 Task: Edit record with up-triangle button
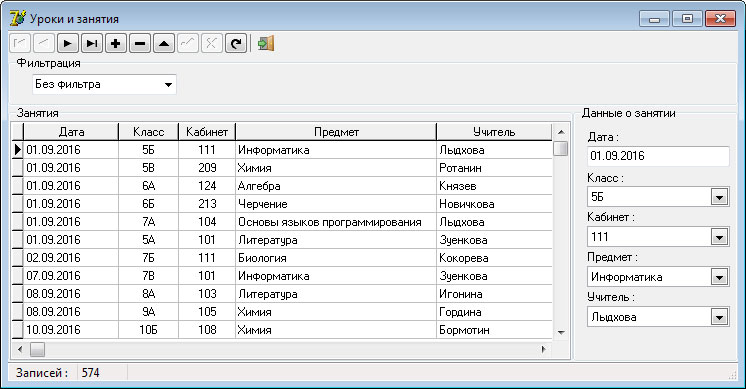(164, 43)
